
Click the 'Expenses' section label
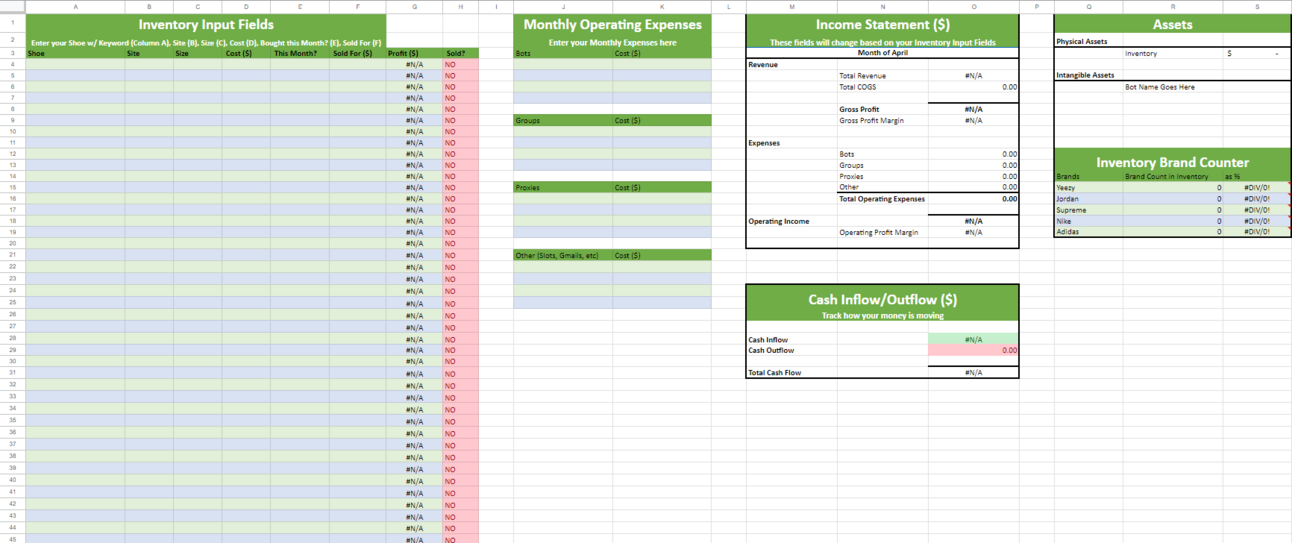764,143
